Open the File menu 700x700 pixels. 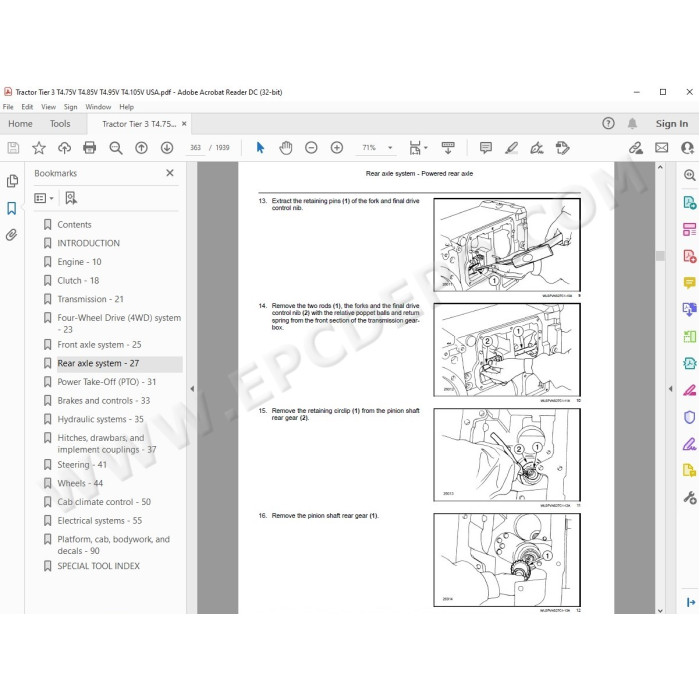pos(8,107)
